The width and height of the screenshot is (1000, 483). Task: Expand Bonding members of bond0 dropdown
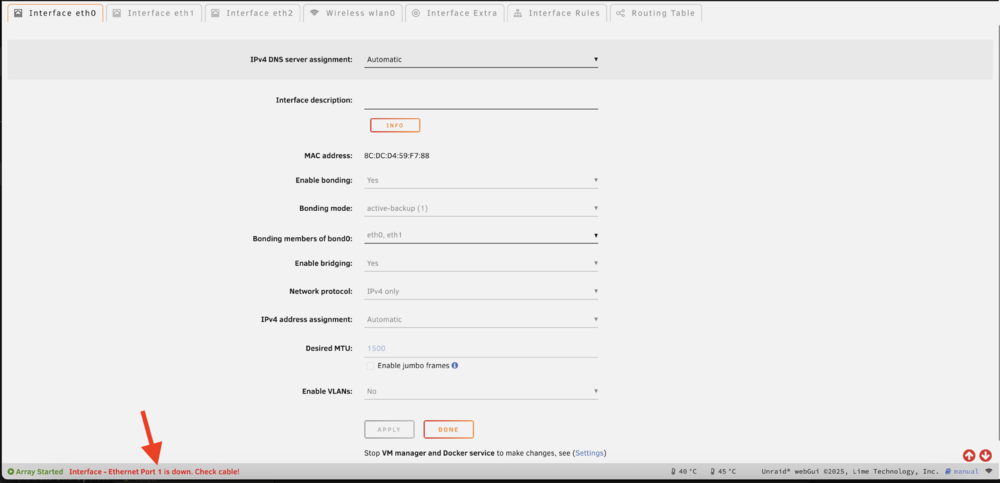(x=481, y=235)
